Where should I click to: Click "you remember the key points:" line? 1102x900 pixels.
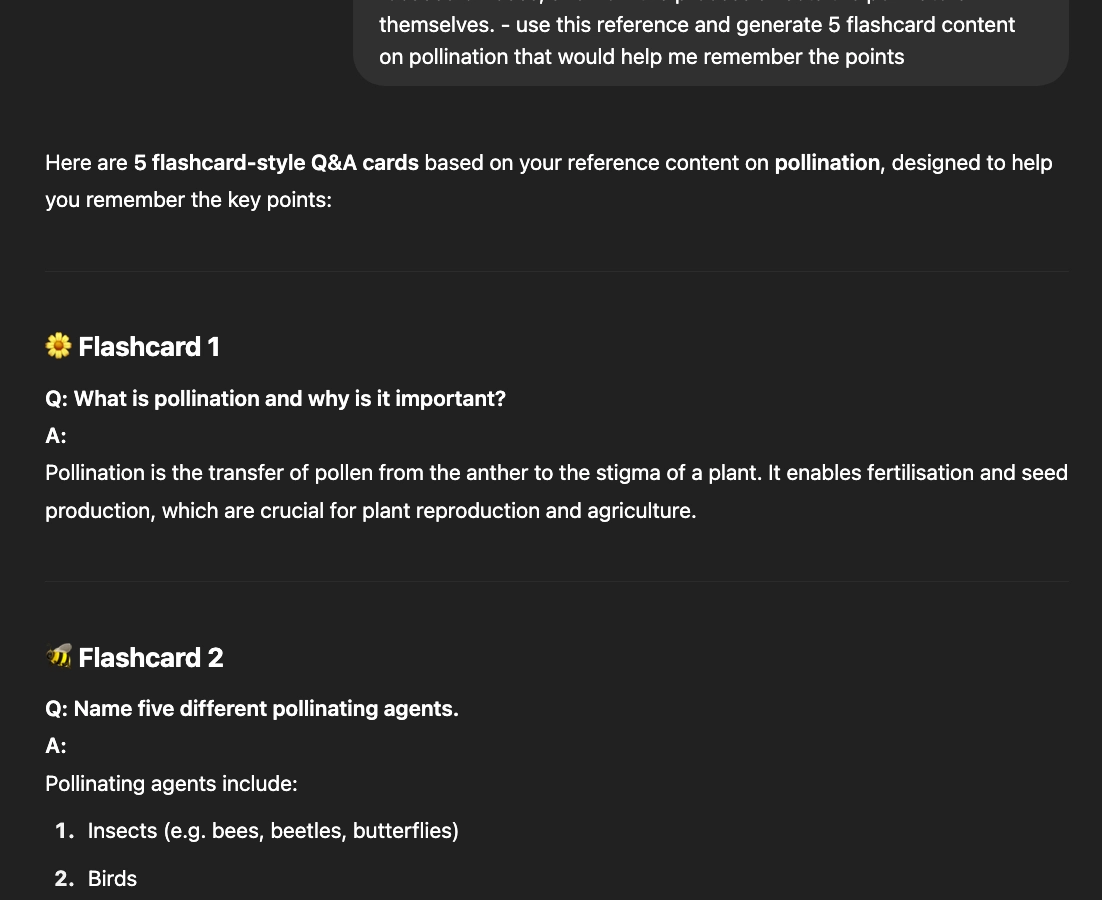point(188,200)
